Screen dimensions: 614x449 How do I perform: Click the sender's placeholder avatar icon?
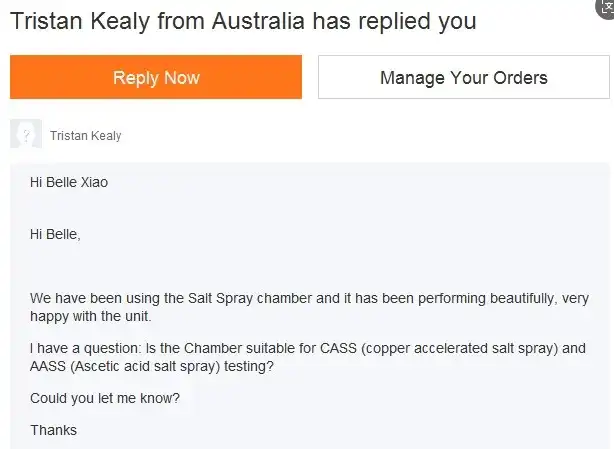tap(26, 135)
